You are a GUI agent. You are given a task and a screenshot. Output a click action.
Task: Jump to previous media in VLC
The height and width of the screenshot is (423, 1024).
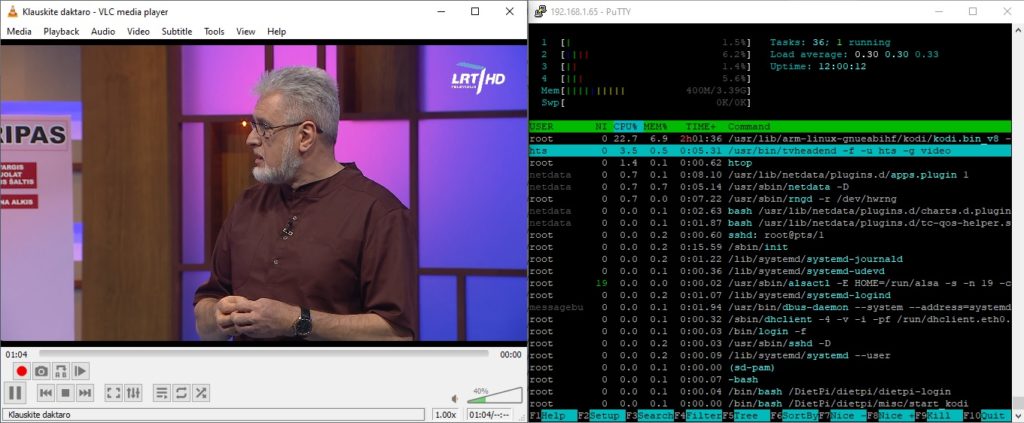pos(46,393)
